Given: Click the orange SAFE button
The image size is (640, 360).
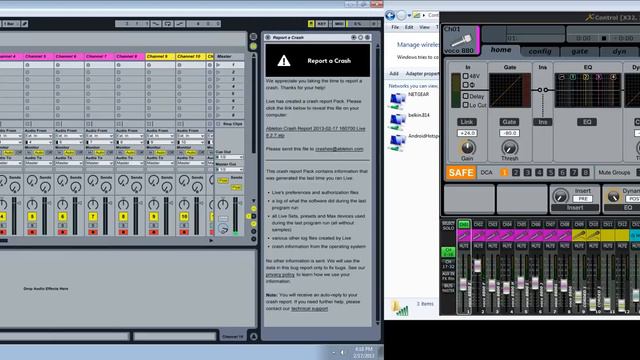Looking at the screenshot, I should (461, 173).
